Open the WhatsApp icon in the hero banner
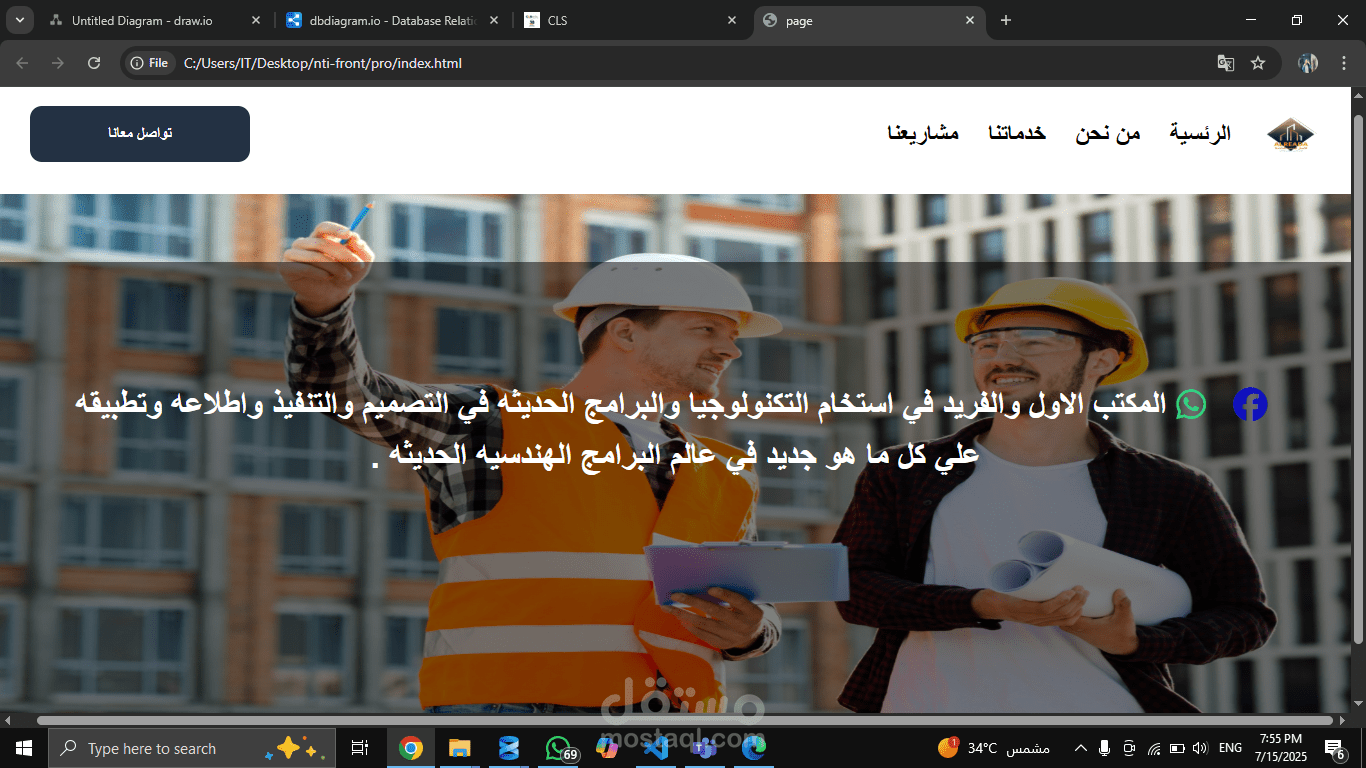Viewport: 1366px width, 768px height. [1191, 404]
